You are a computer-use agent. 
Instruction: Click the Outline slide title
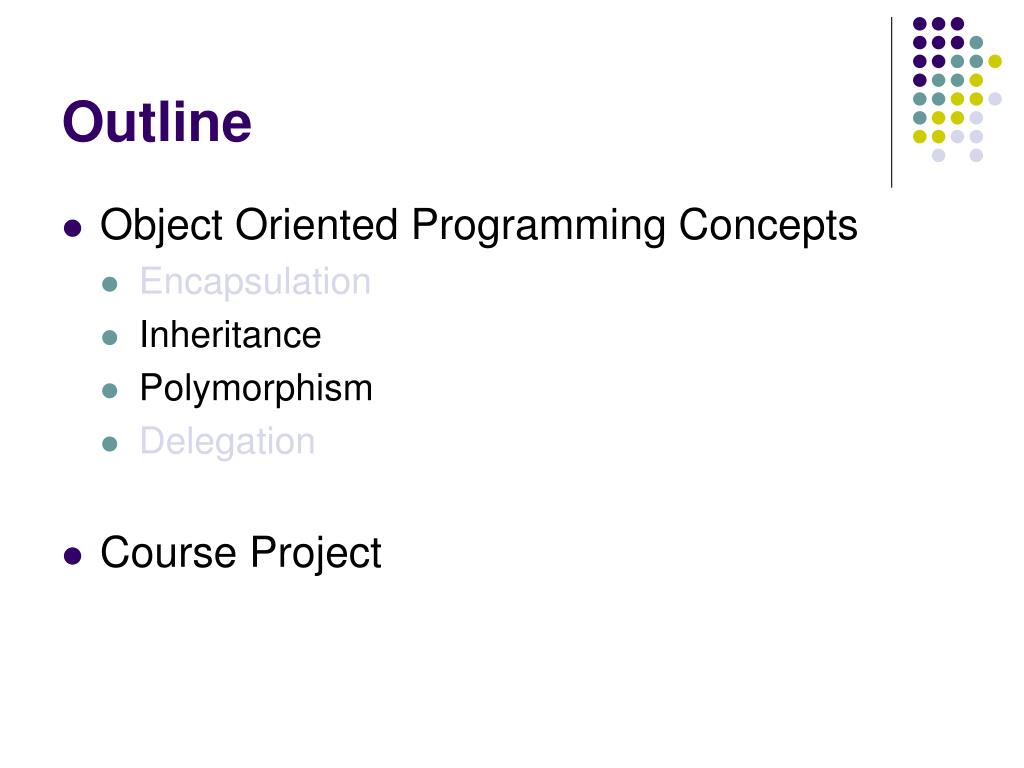click(157, 121)
